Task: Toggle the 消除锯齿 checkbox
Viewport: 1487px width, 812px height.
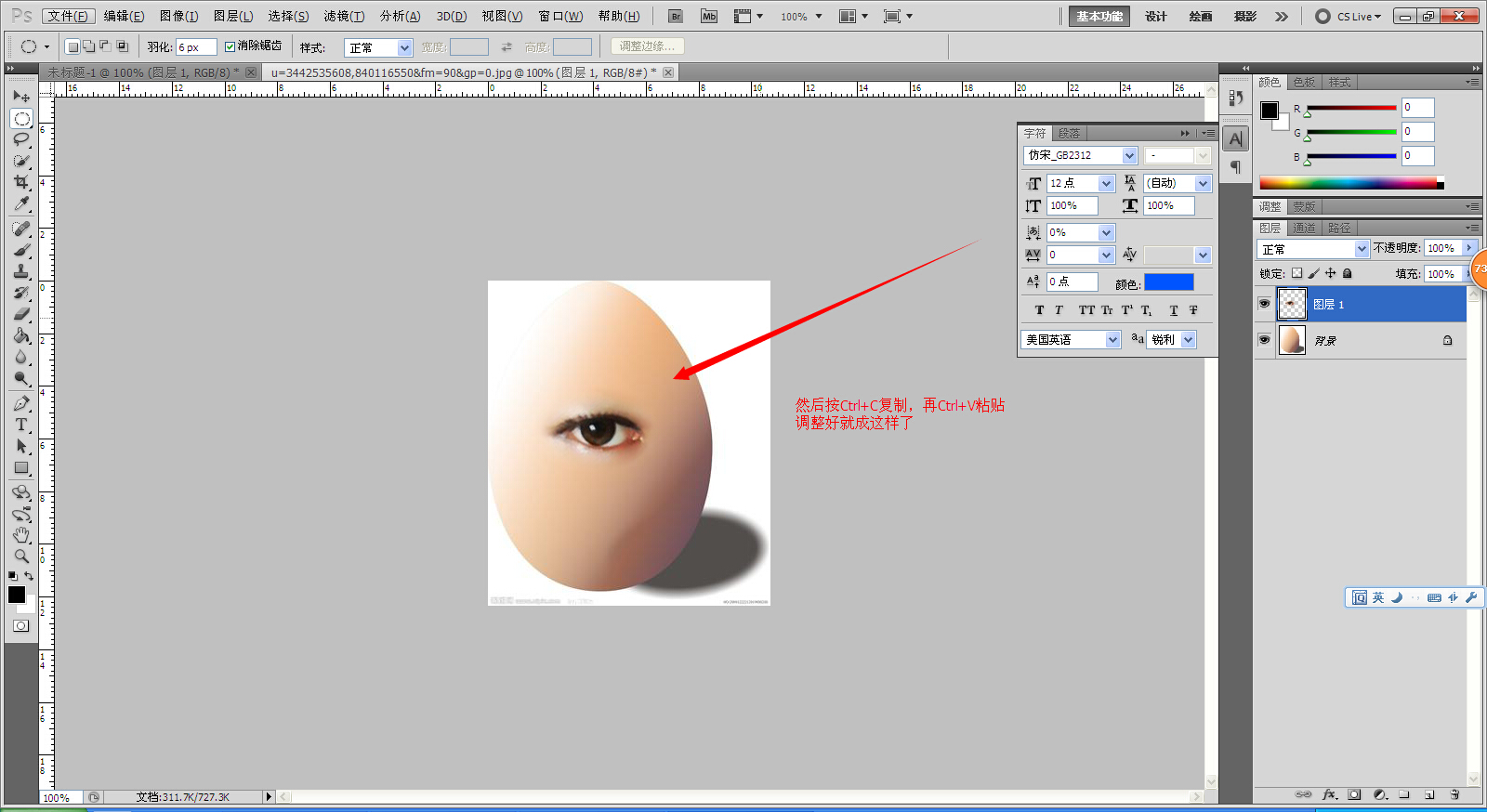Action: tap(230, 46)
